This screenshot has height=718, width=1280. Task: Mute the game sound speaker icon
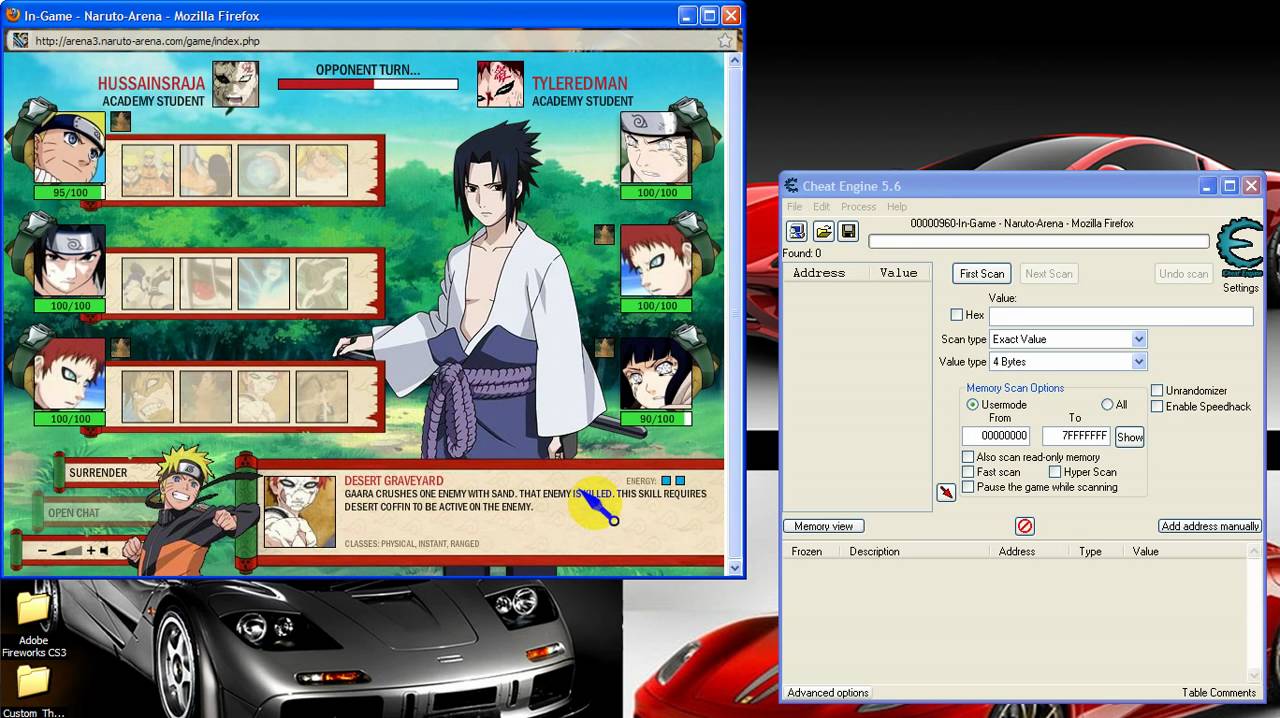105,550
